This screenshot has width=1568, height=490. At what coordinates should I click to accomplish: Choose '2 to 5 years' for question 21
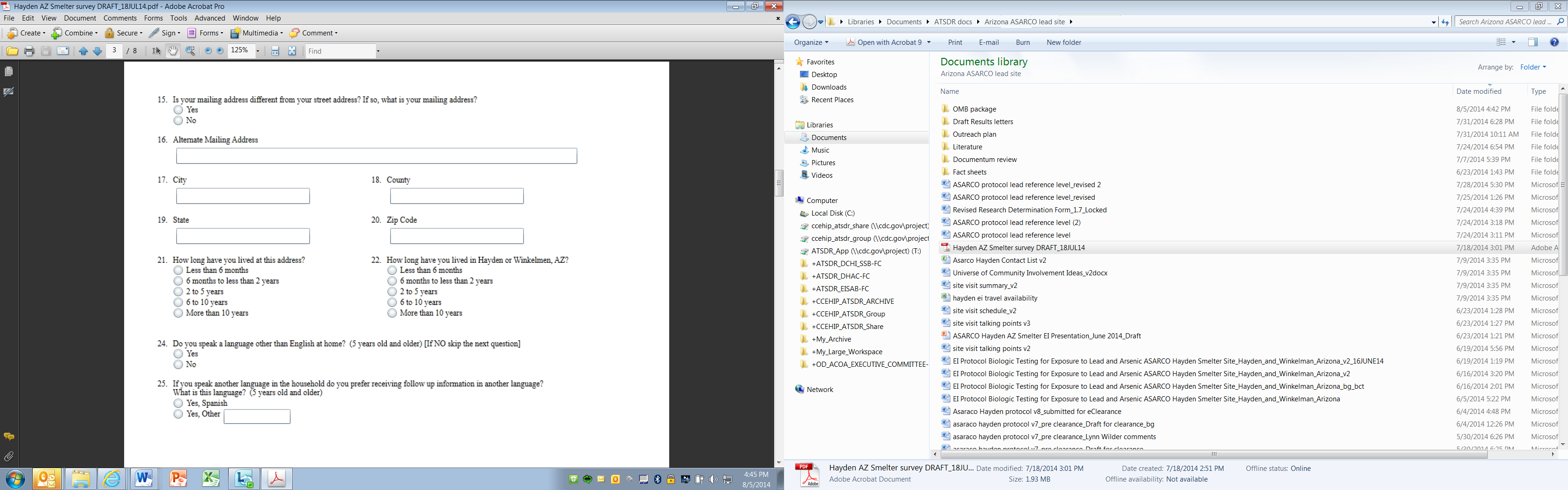tap(178, 292)
